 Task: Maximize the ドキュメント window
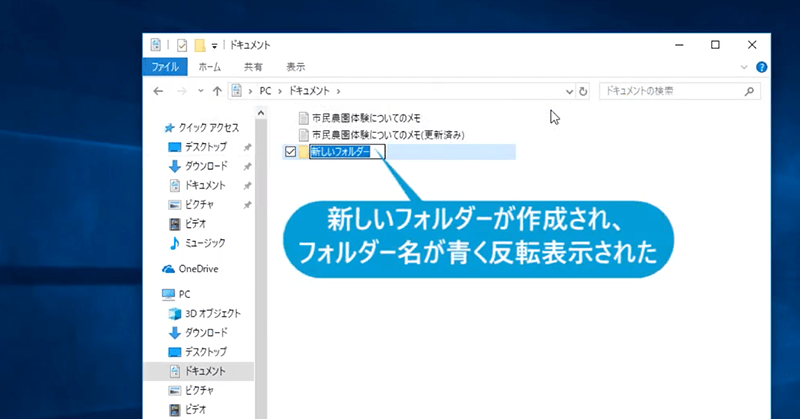point(715,45)
